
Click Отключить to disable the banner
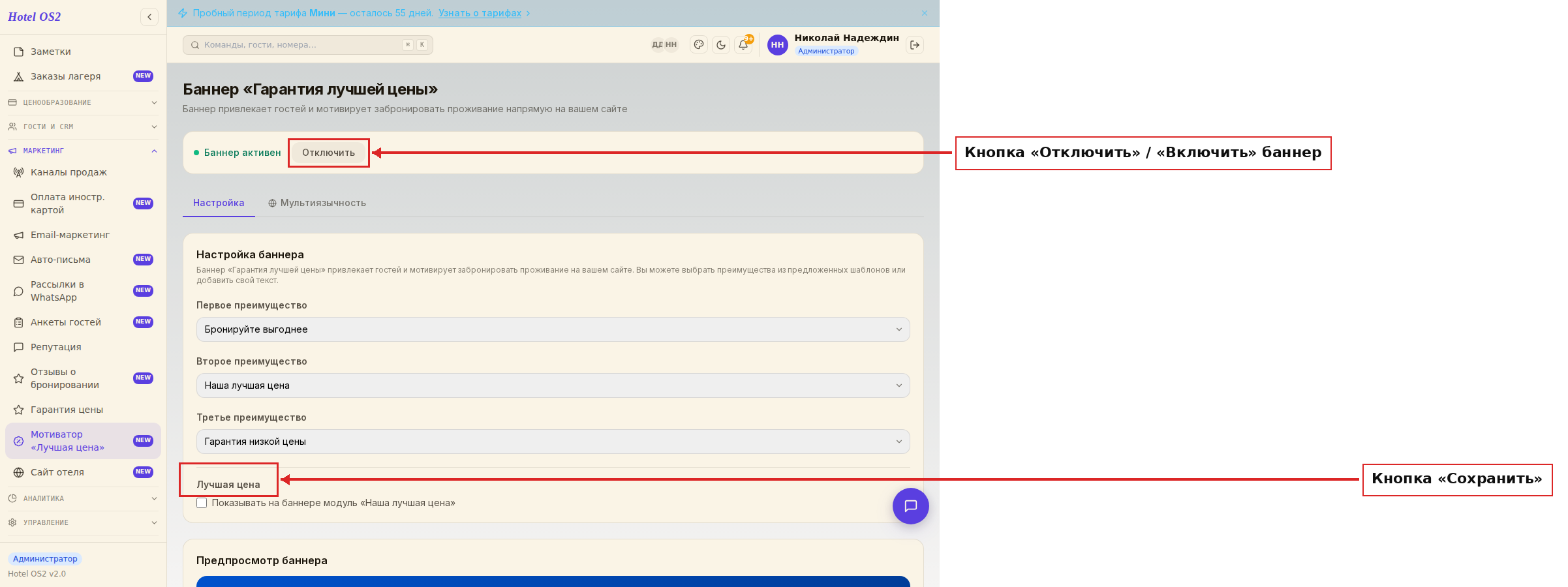[328, 153]
